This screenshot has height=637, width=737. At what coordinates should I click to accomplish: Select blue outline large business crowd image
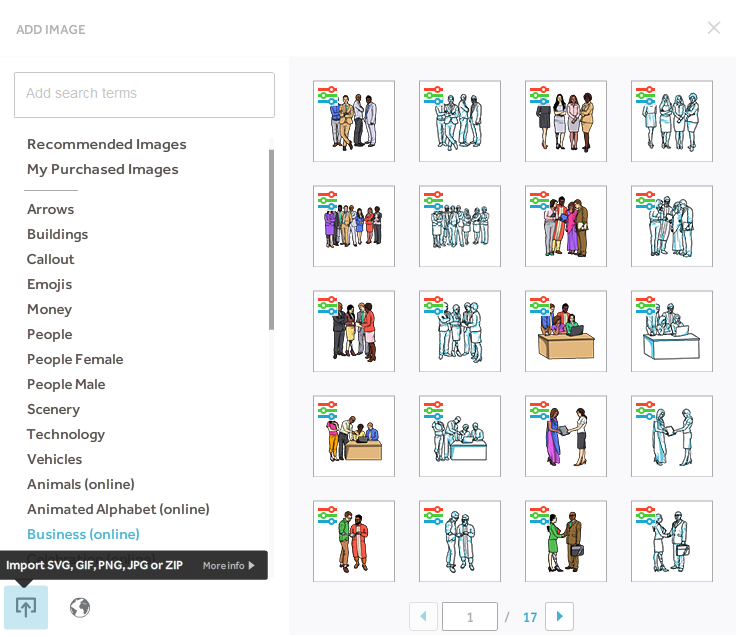point(460,226)
